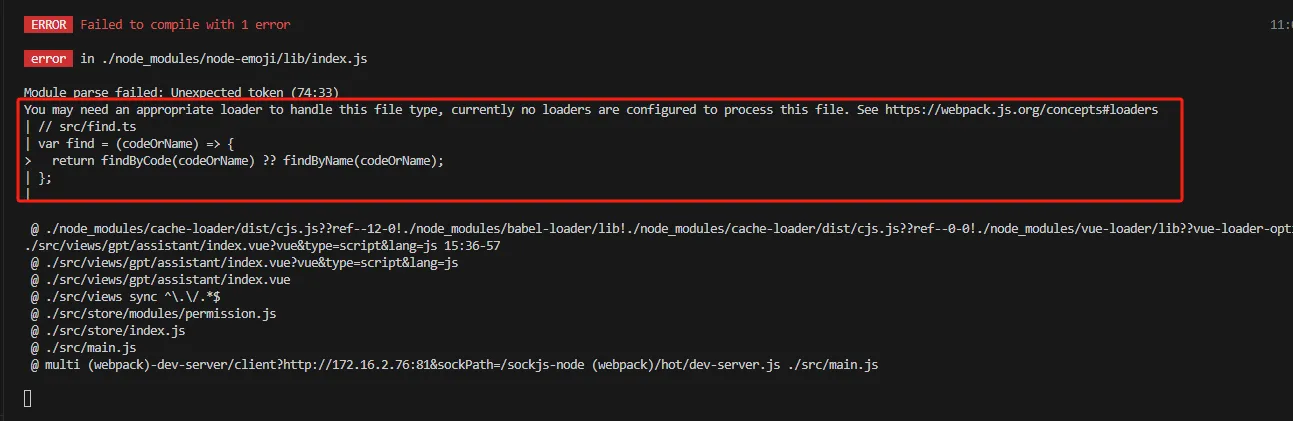Click the ./src/store/modules/permission.js path
The image size is (1293, 421).
[153, 313]
